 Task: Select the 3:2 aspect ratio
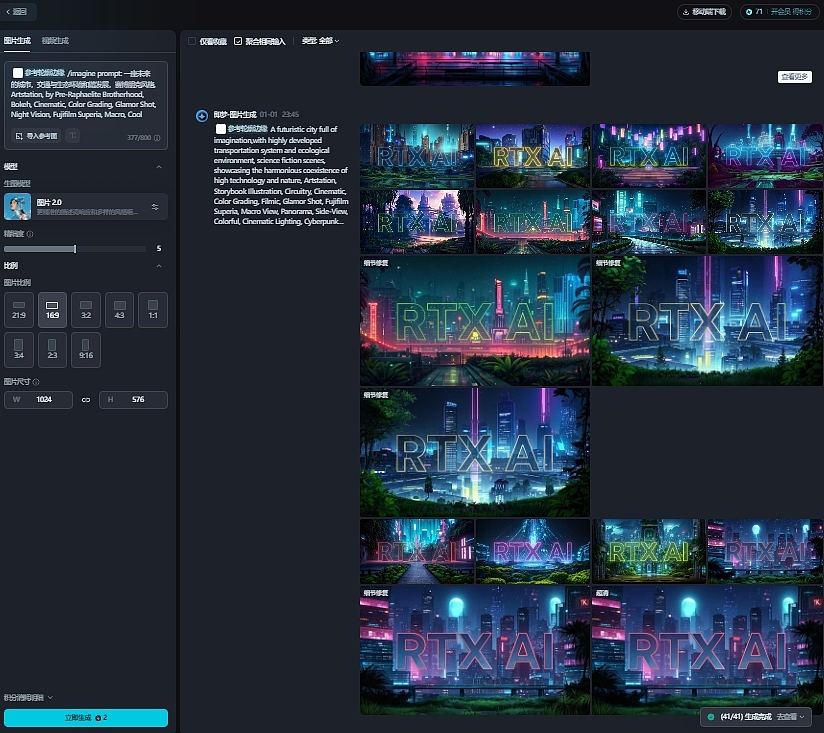point(86,310)
